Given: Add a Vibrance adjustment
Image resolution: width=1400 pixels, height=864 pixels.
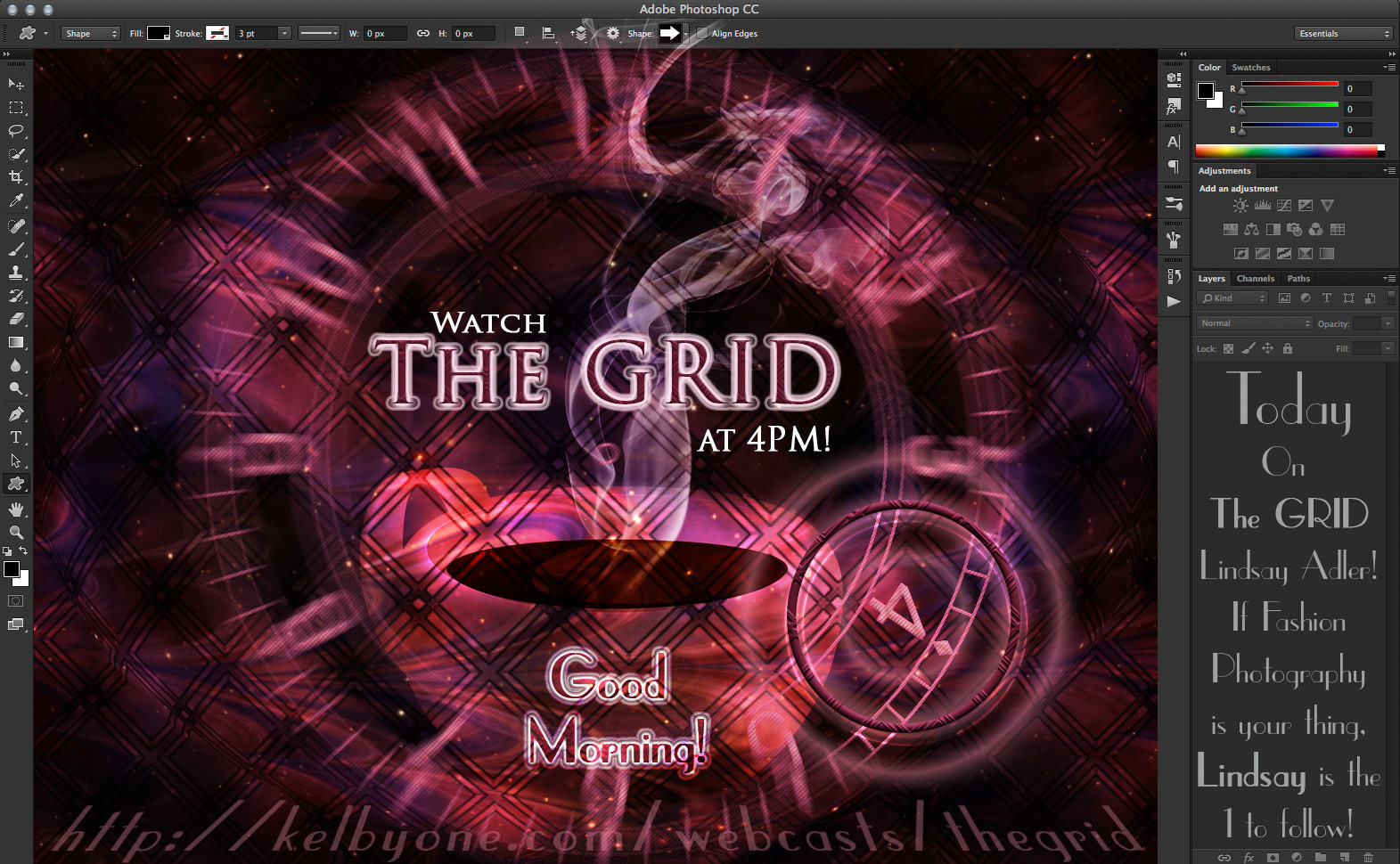Looking at the screenshot, I should [x=1327, y=206].
